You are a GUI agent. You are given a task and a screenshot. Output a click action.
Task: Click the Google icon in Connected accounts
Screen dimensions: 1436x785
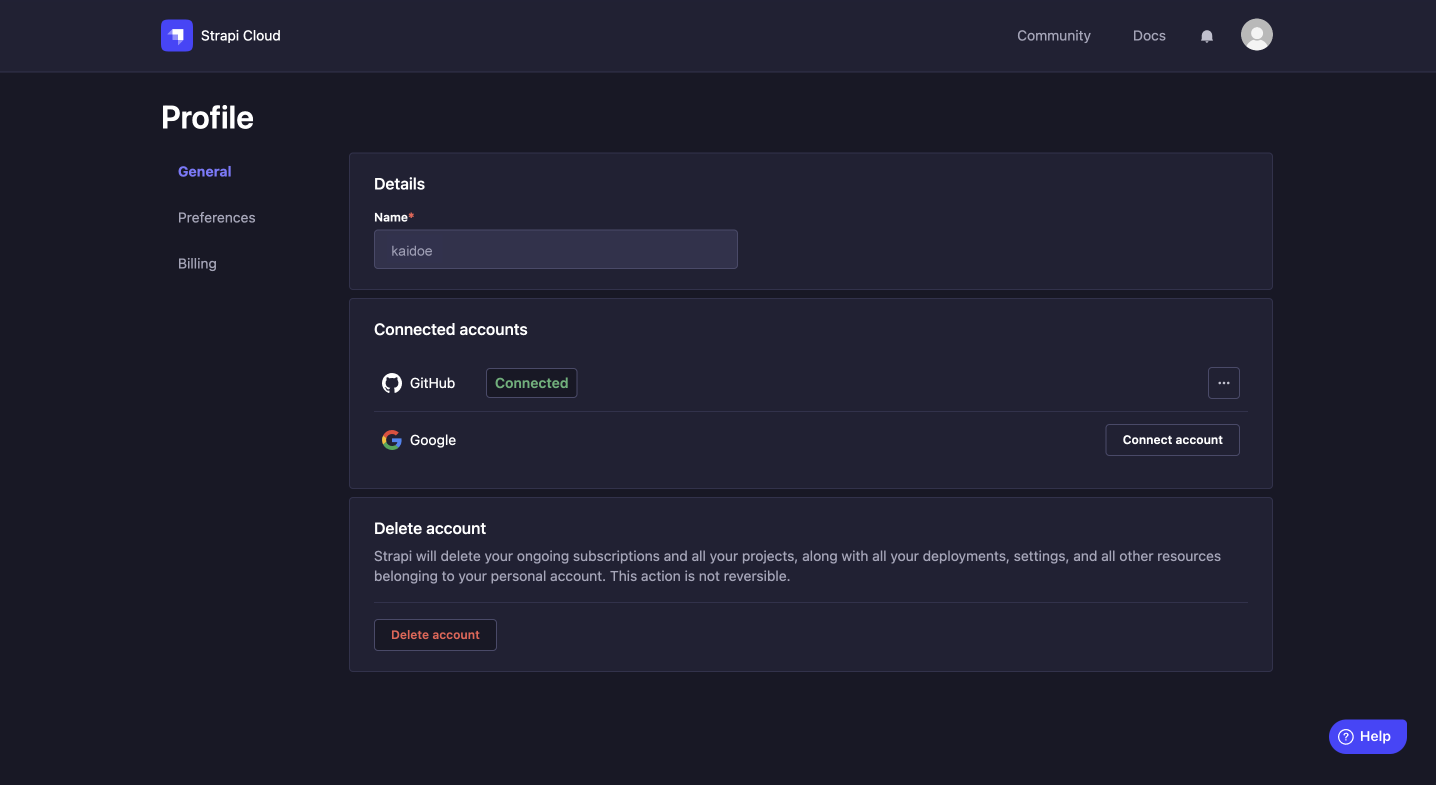point(391,439)
